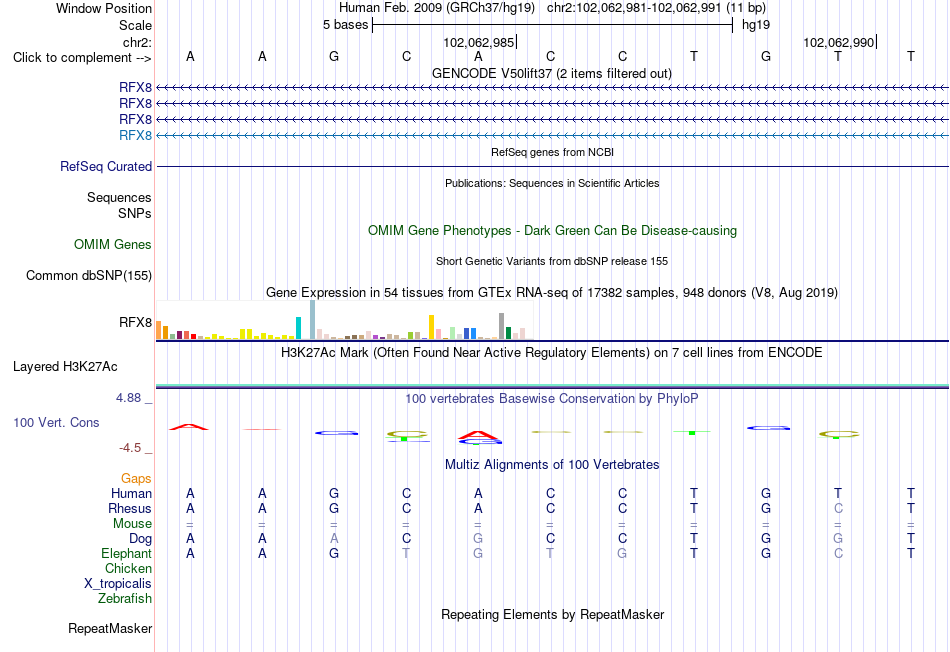950x652 pixels.
Task: Click the GENCODE V50lift37 track title
Action: coord(551,73)
